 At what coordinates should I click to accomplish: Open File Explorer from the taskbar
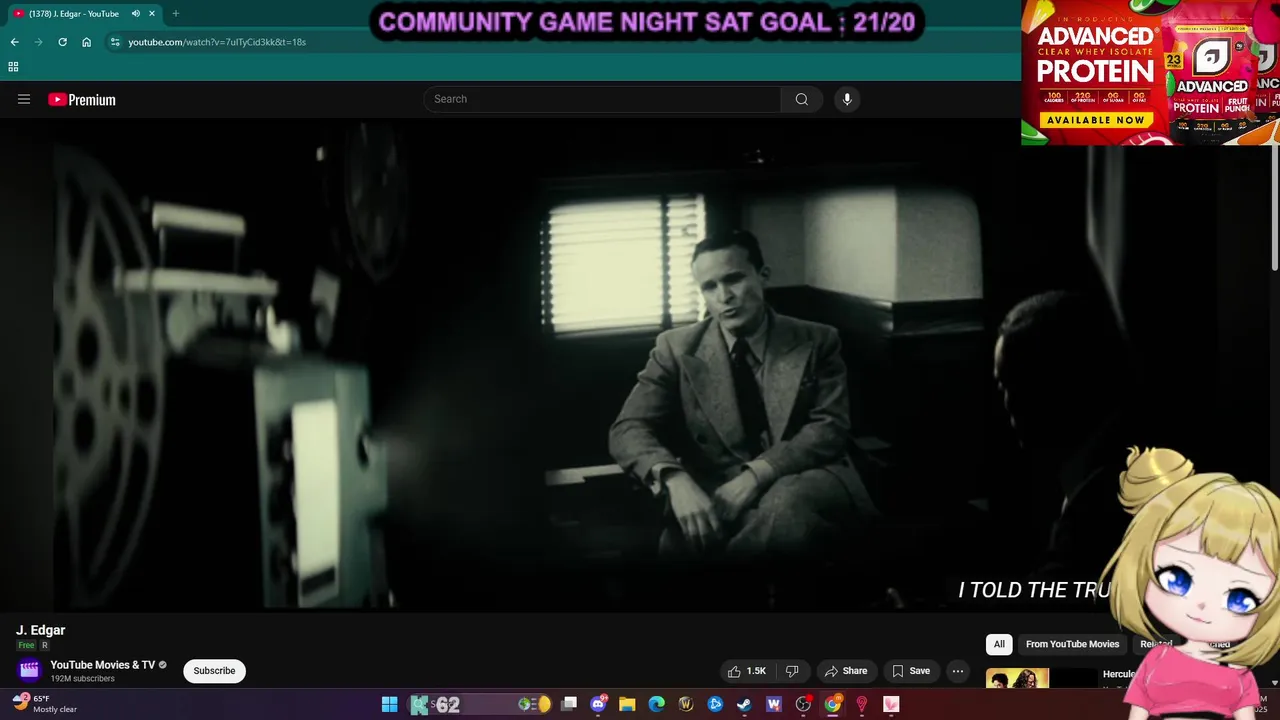[x=627, y=705]
